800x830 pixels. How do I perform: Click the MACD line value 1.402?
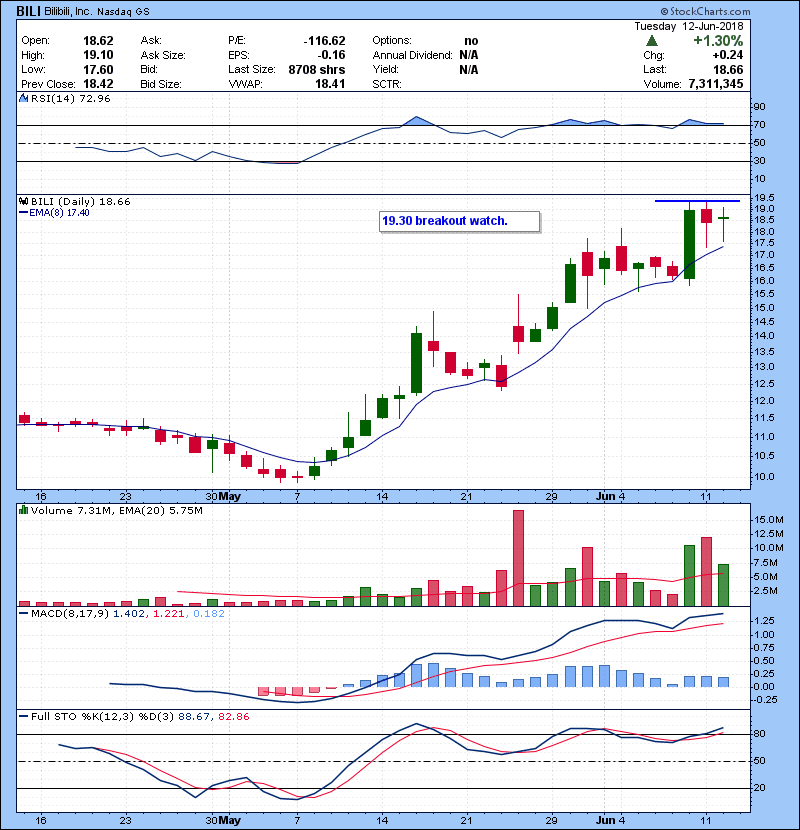129,614
